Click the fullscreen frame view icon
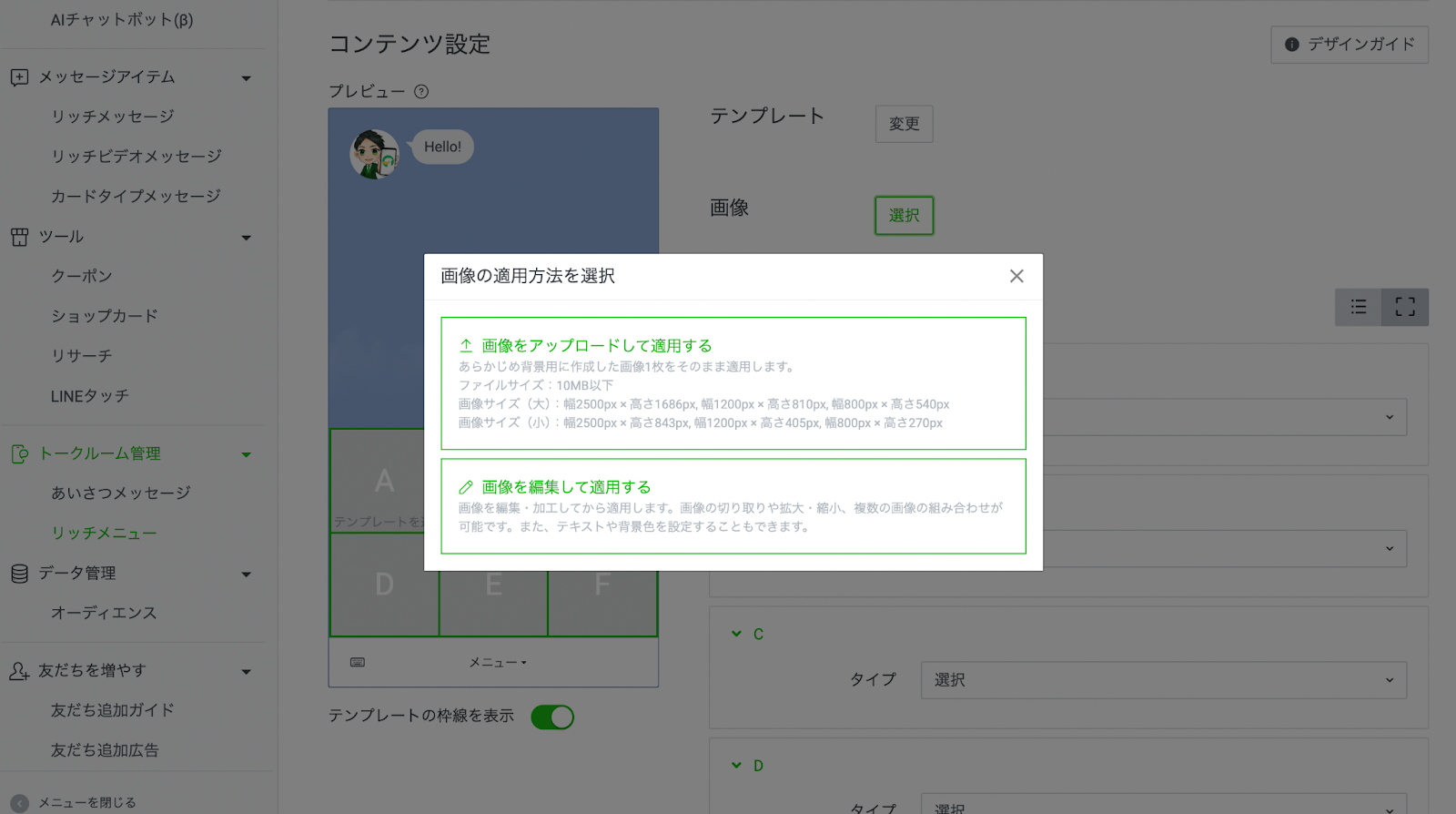 1405,307
